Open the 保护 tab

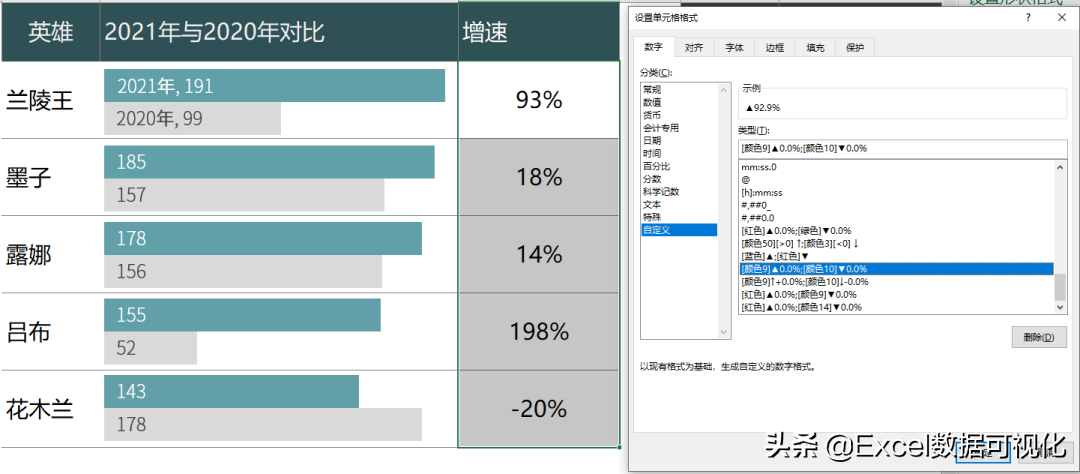click(x=855, y=48)
